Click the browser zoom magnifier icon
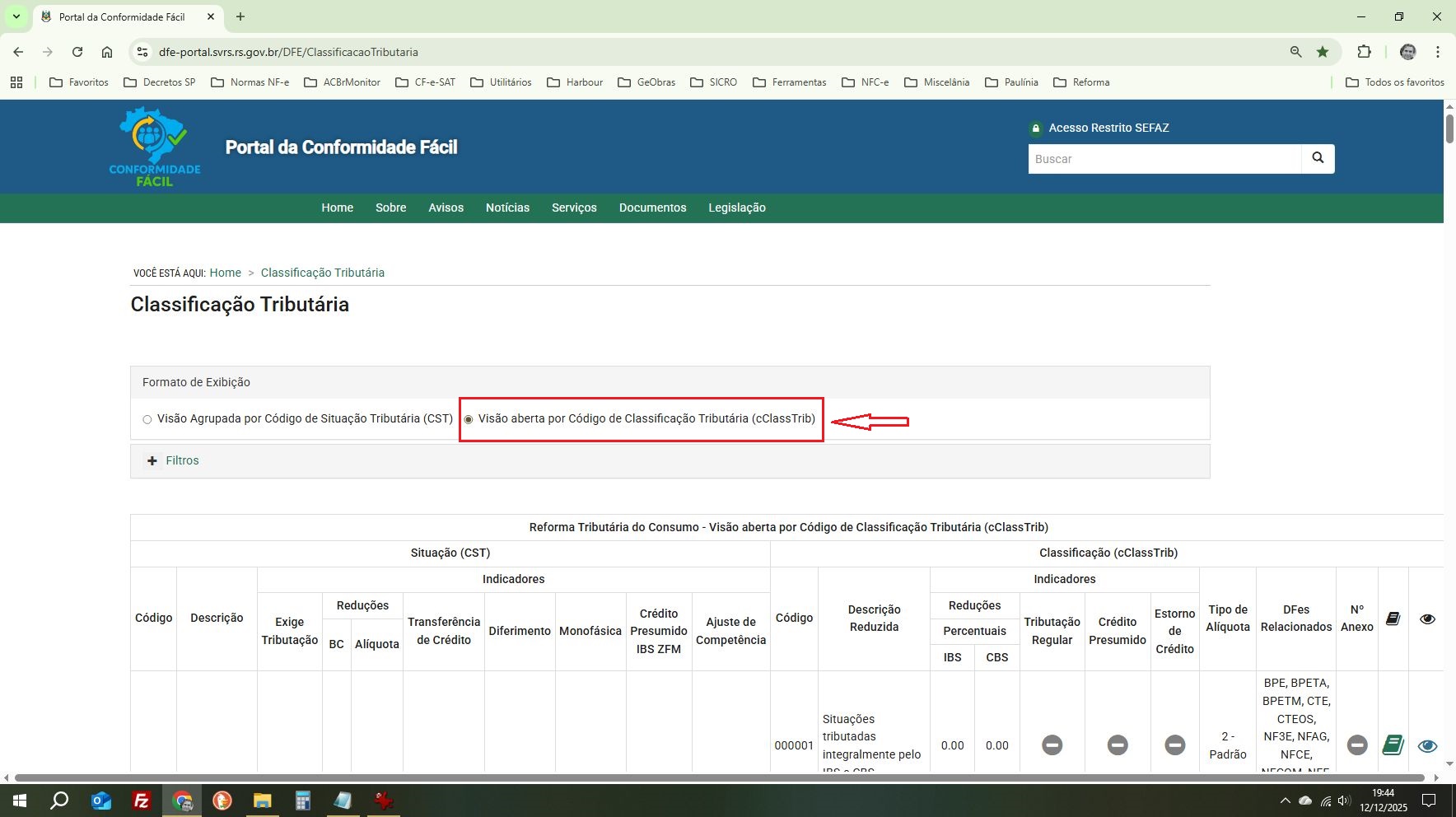Viewport: 1456px width, 817px height. [1295, 52]
